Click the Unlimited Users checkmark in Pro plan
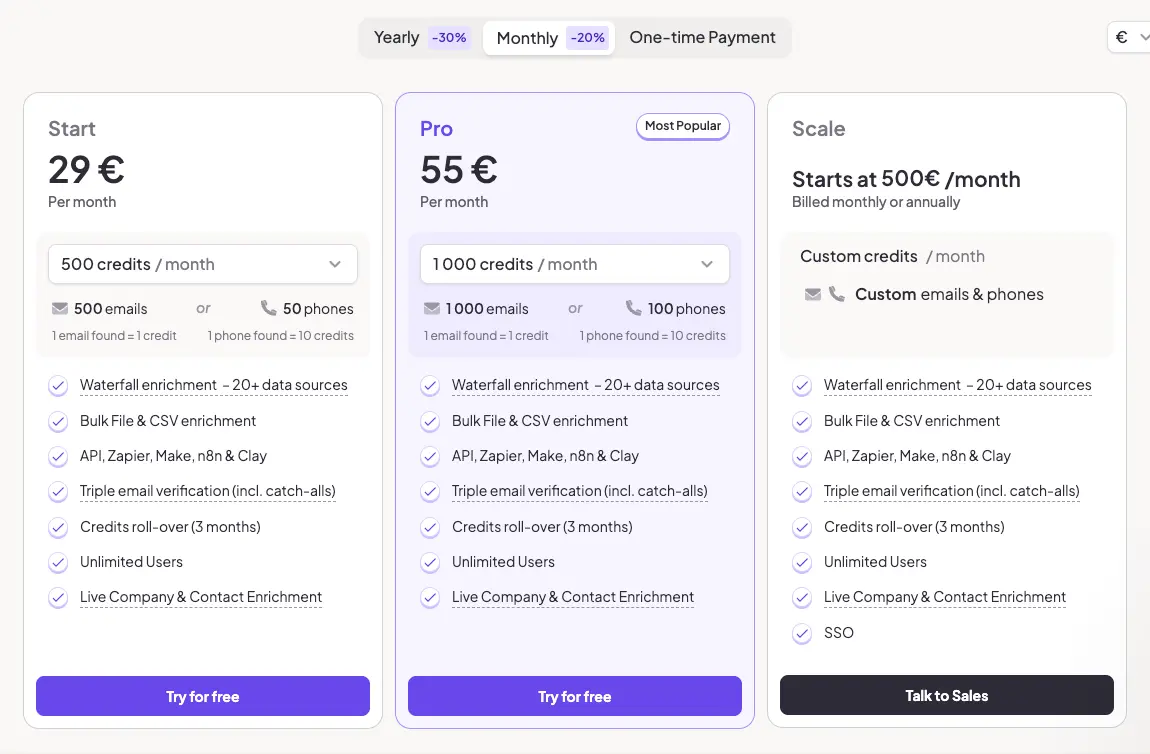This screenshot has width=1150, height=754. click(430, 562)
